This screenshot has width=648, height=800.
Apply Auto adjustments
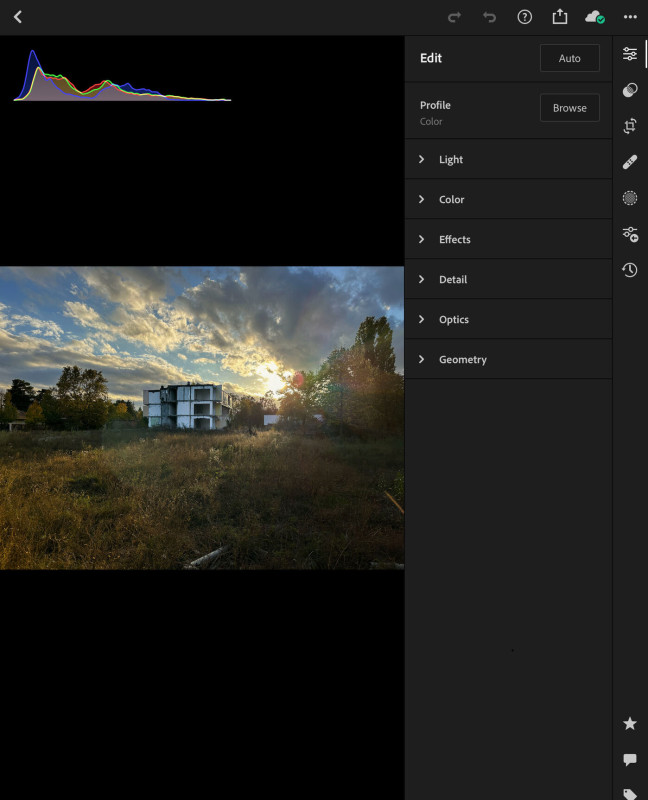pos(569,58)
